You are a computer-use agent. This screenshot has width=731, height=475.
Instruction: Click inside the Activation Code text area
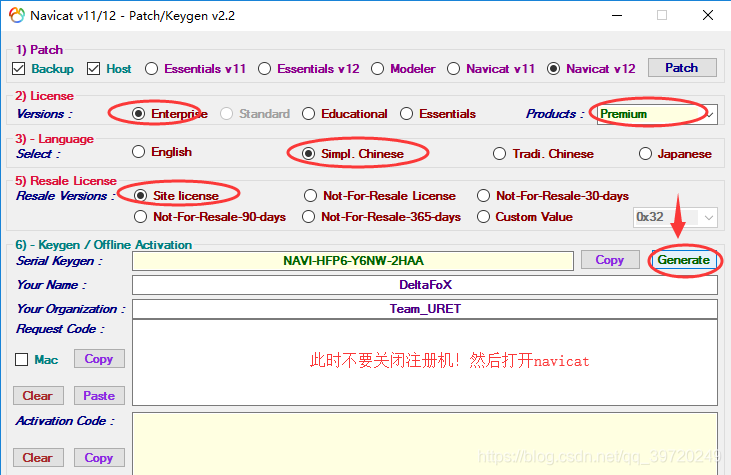(425, 443)
